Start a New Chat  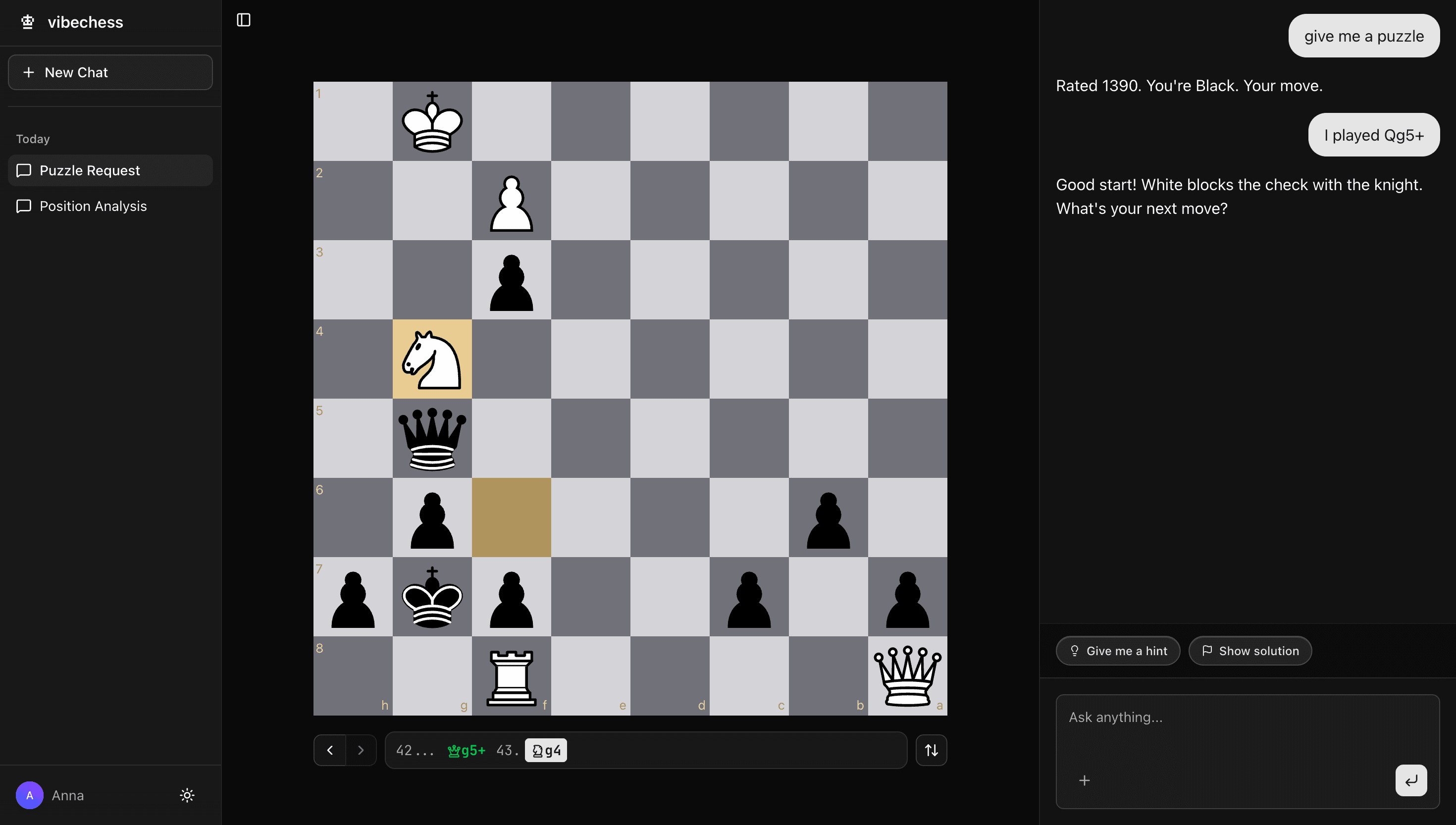click(x=110, y=72)
